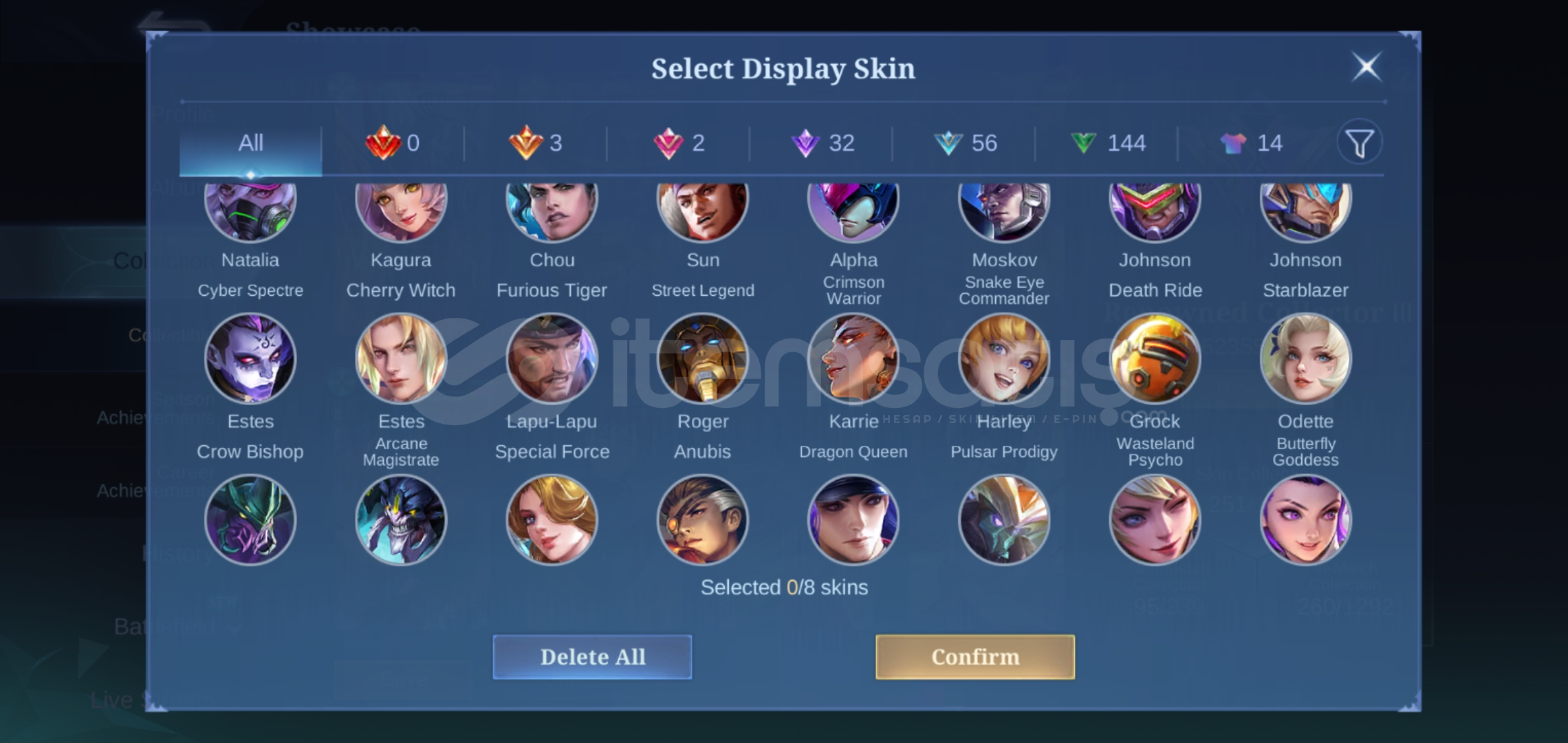Pick Karrie Dragon Queen skin portrait
Viewport: 1568px width, 743px height.
pos(853,358)
